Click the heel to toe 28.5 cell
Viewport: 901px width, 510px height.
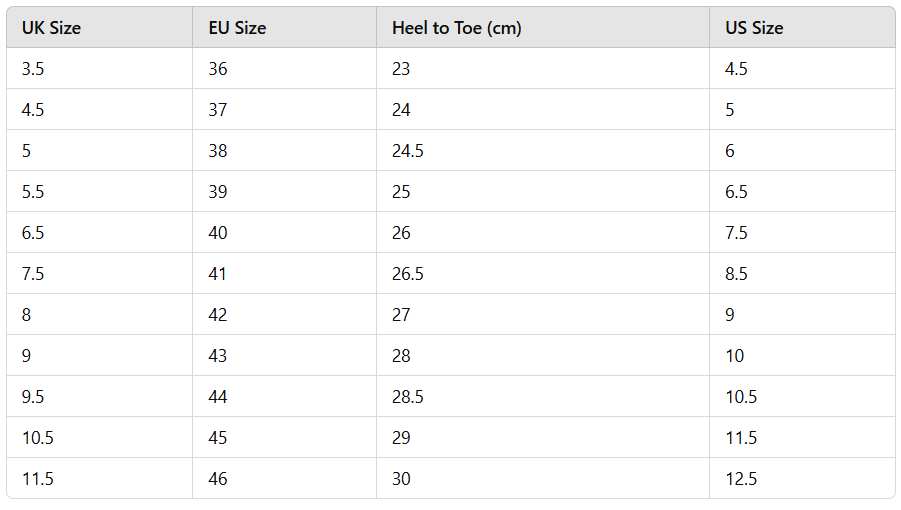408,397
